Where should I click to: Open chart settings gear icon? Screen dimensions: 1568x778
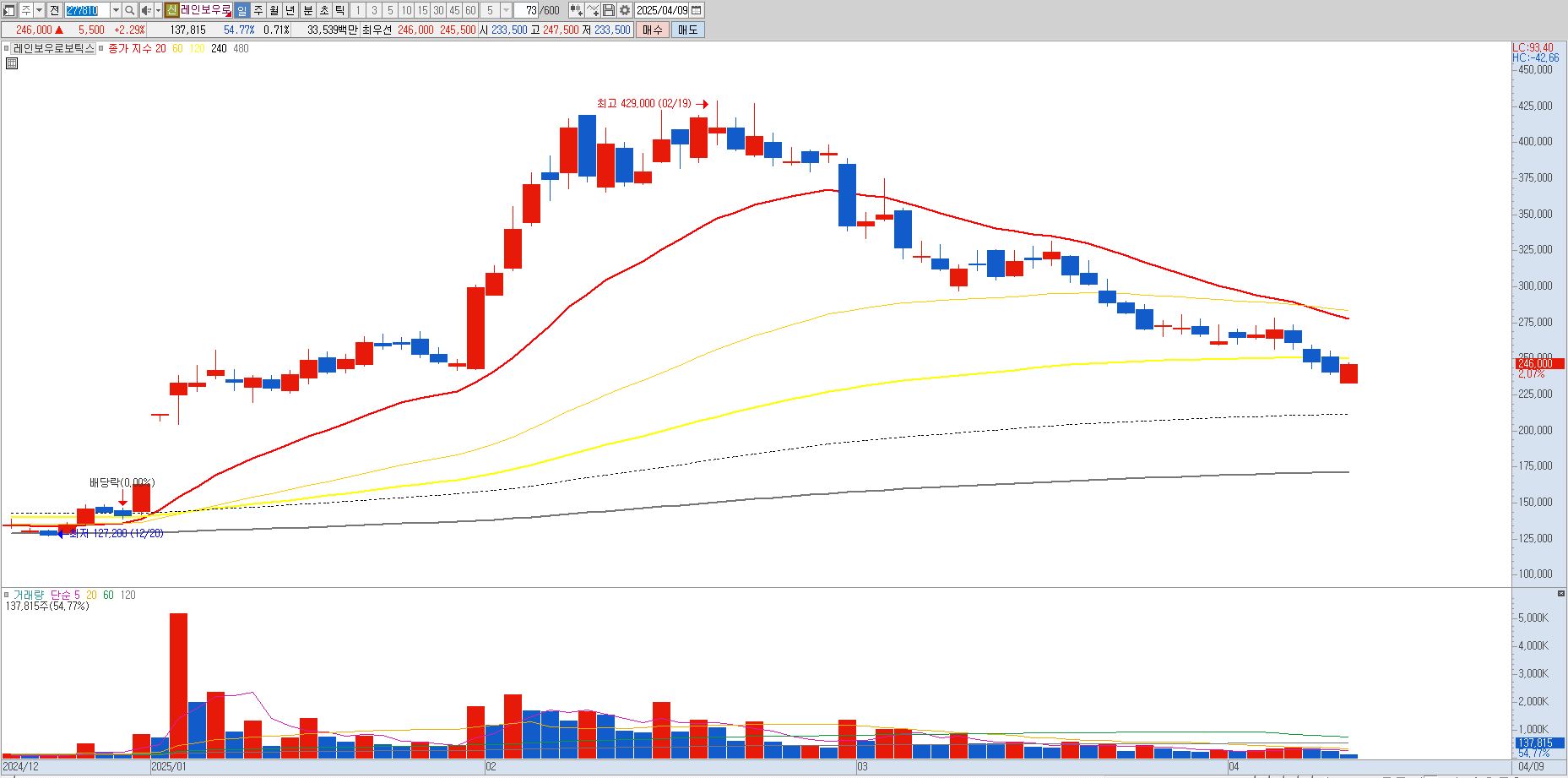624,10
